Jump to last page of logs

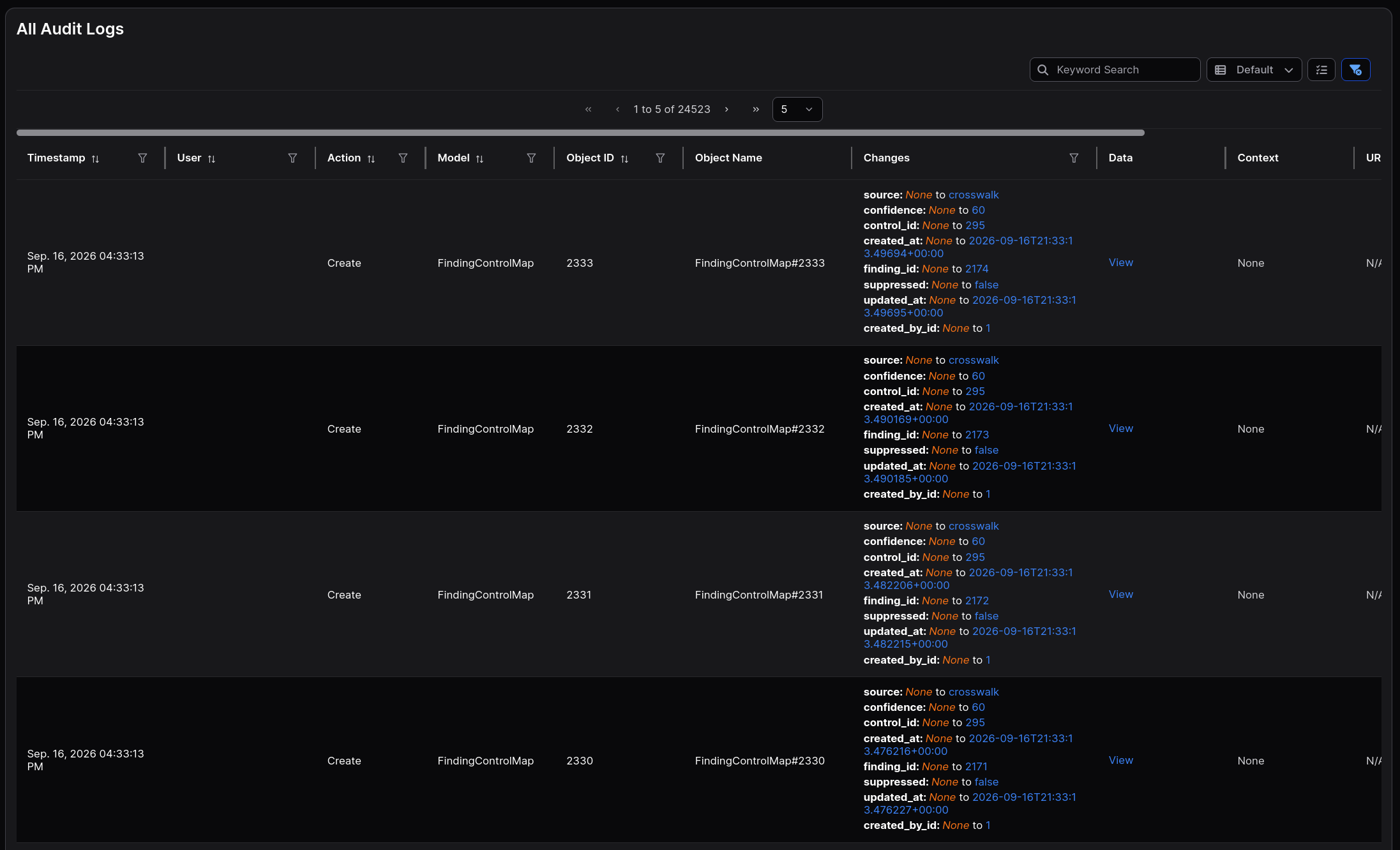pyautogui.click(x=756, y=109)
